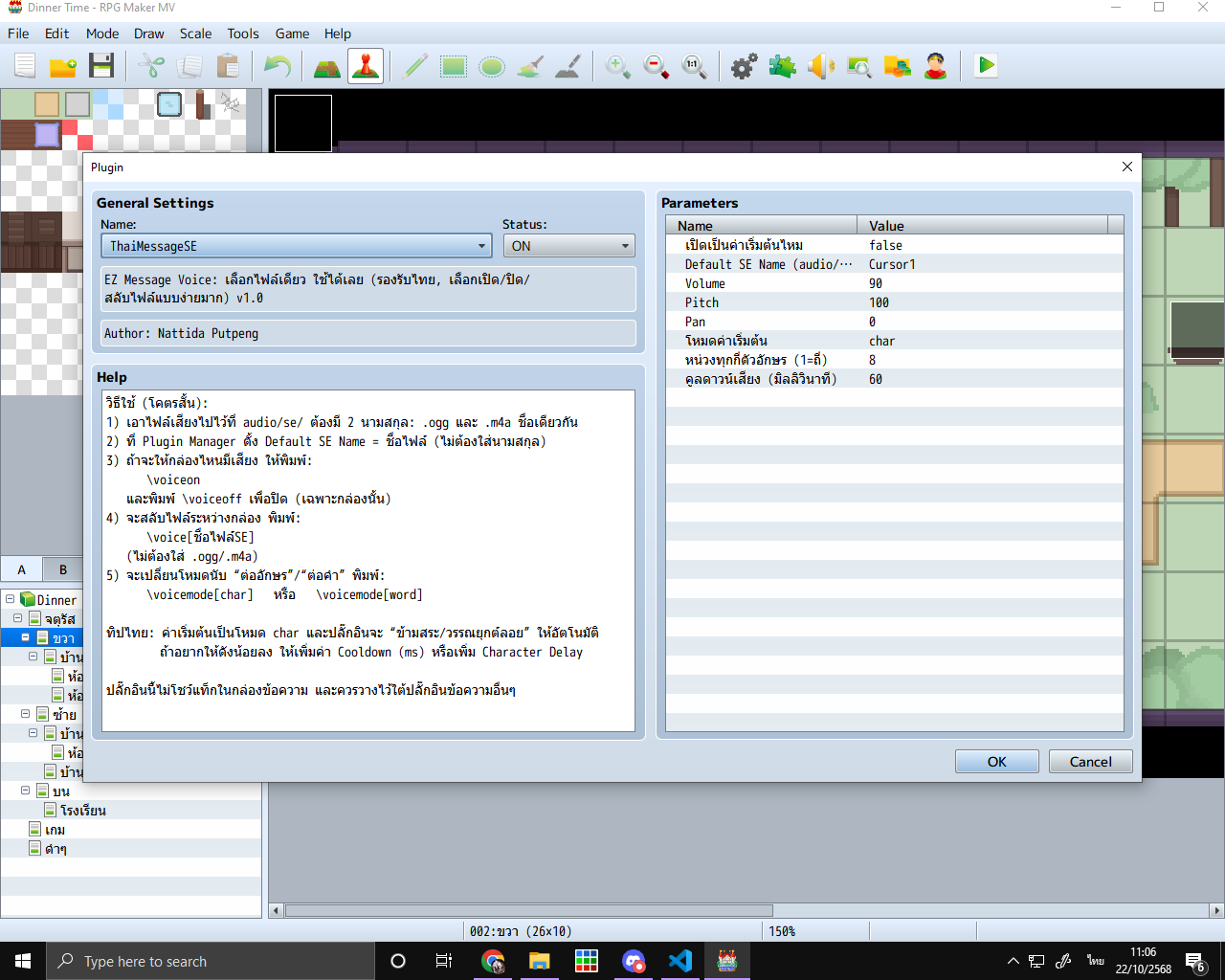The width and height of the screenshot is (1225, 980).
Task: Close the Plugin dialog with X
Action: (1126, 167)
